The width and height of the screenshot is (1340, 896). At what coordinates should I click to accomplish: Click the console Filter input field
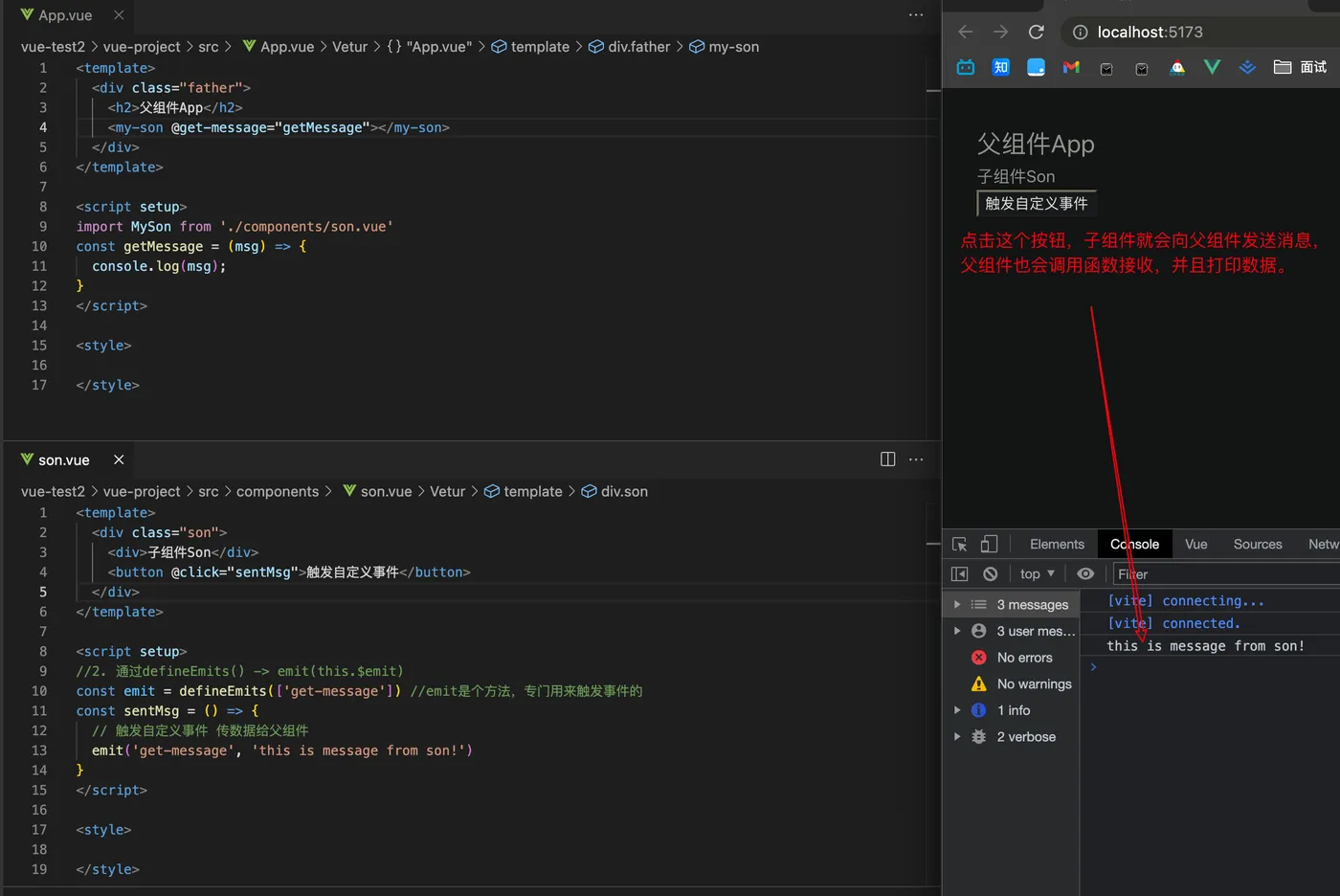pyautogui.click(x=1225, y=573)
